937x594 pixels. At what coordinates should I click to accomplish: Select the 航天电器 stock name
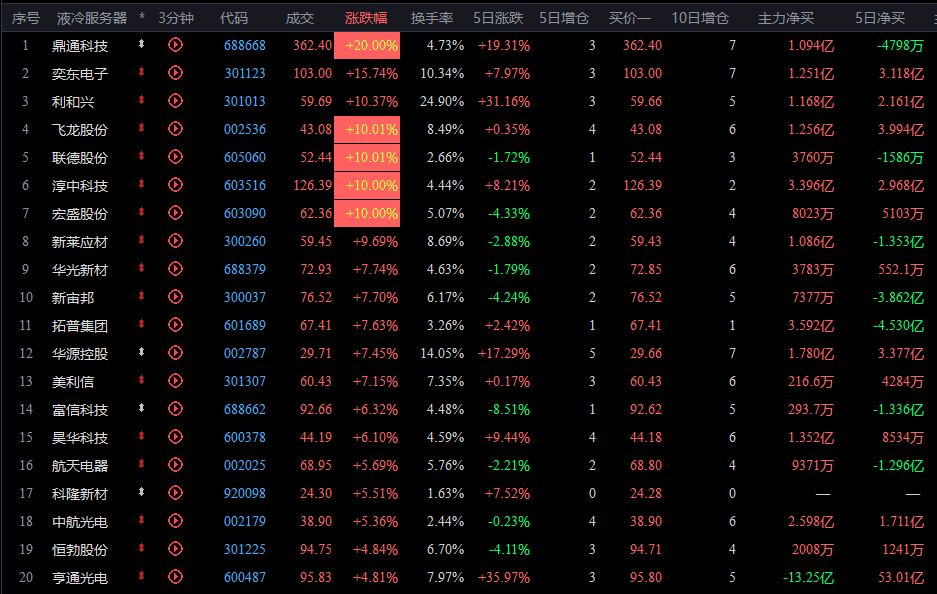pos(79,466)
